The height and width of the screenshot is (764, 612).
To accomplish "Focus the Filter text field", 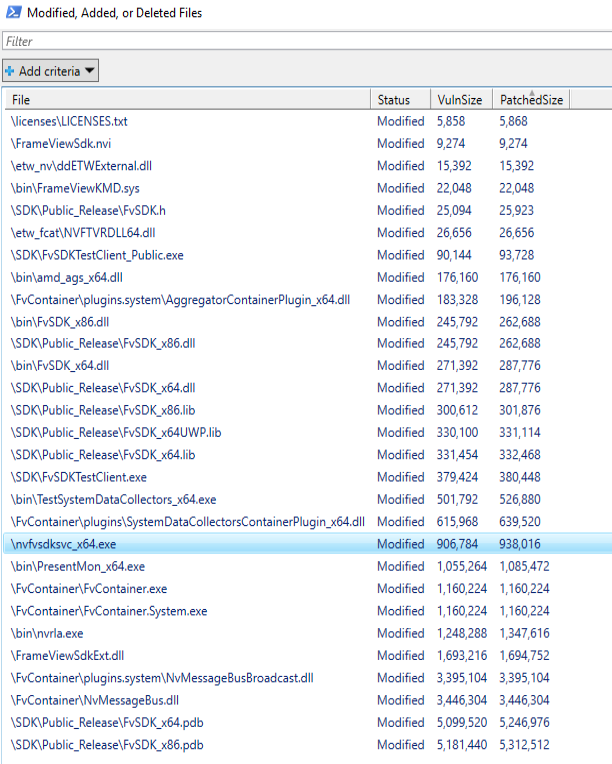I will tap(307, 41).
